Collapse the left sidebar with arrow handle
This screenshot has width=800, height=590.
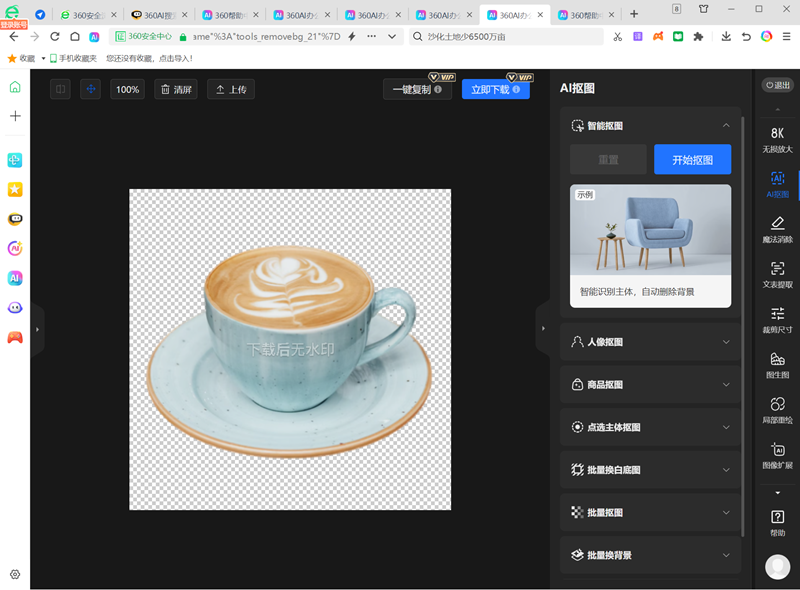tap(37, 329)
